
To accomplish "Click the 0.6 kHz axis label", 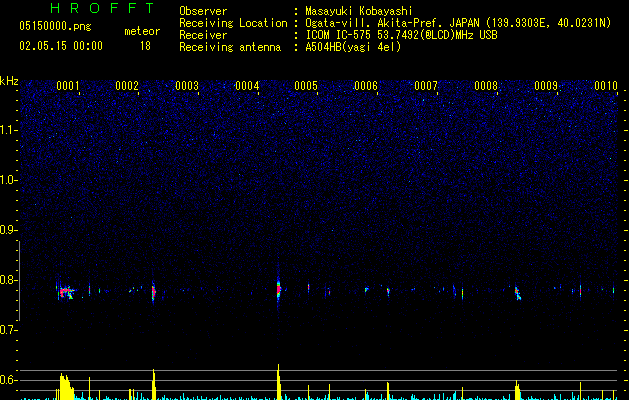I will pos(8,380).
